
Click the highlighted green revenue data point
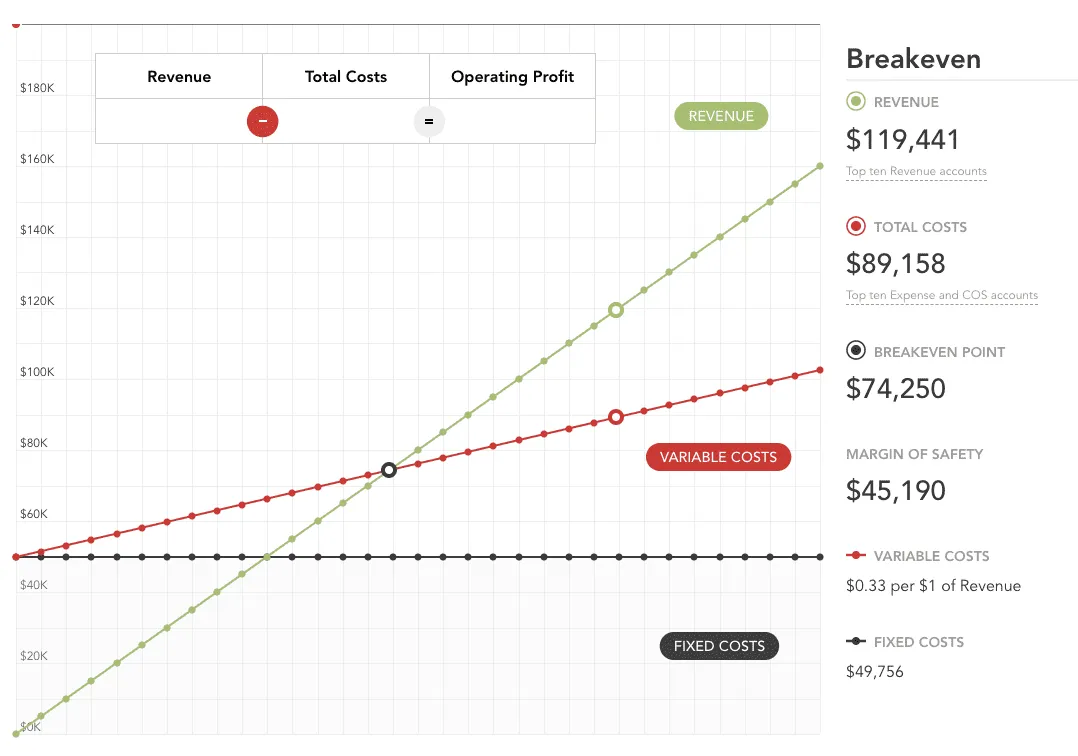click(x=616, y=310)
